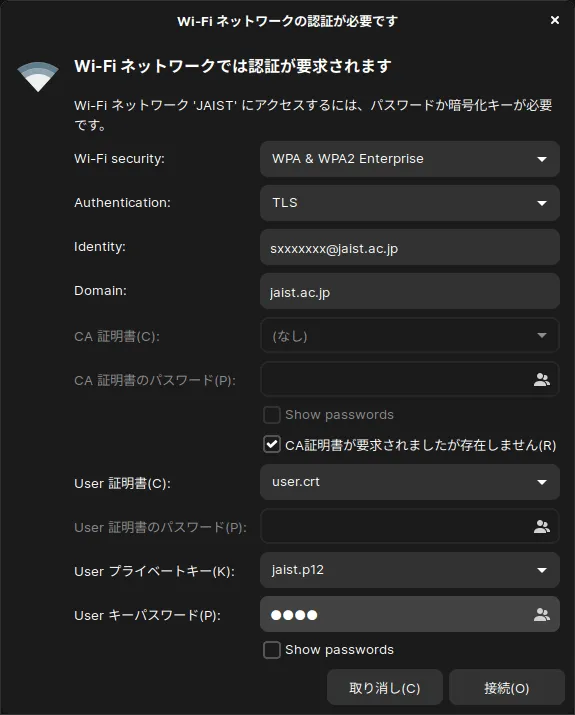Click the CA 証明書(C): label
Viewport: 575px width, 715px height.
tap(117, 337)
